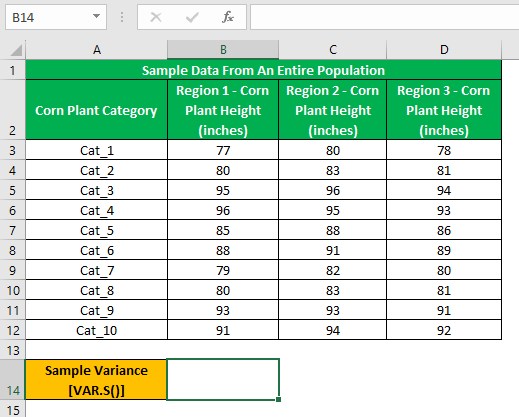Viewport: 519px width, 417px height.
Task: Select column B header
Action: [223, 50]
